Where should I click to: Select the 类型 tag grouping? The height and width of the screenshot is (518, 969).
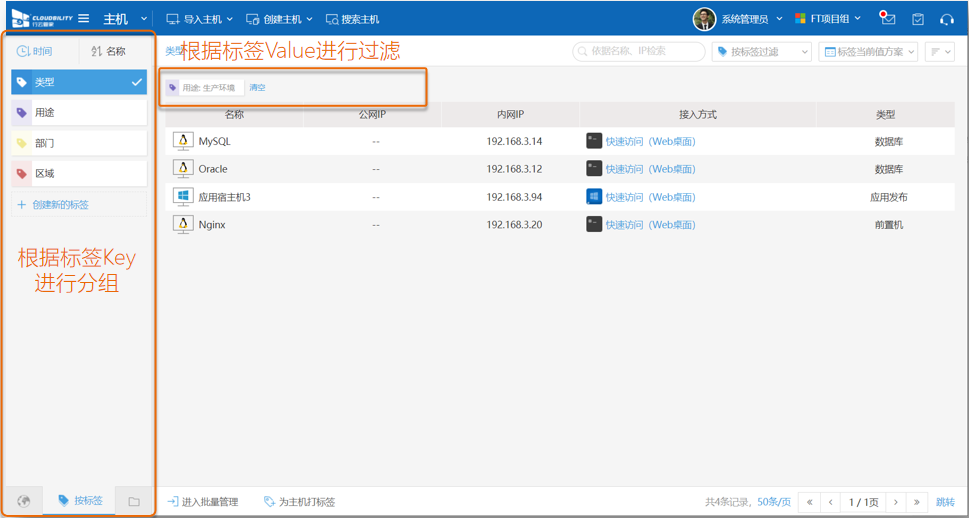tap(79, 83)
